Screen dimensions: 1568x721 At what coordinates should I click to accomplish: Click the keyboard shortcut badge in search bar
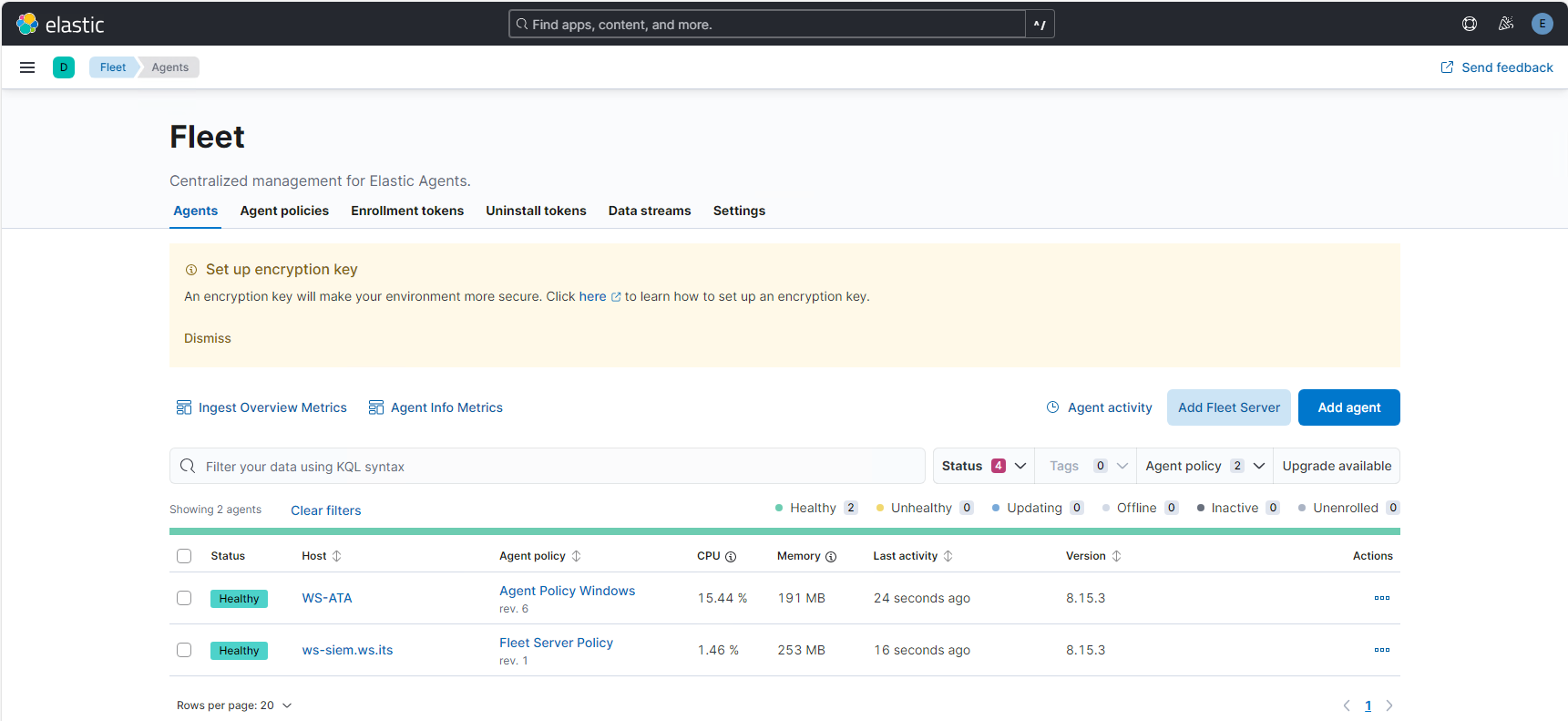[x=1040, y=25]
